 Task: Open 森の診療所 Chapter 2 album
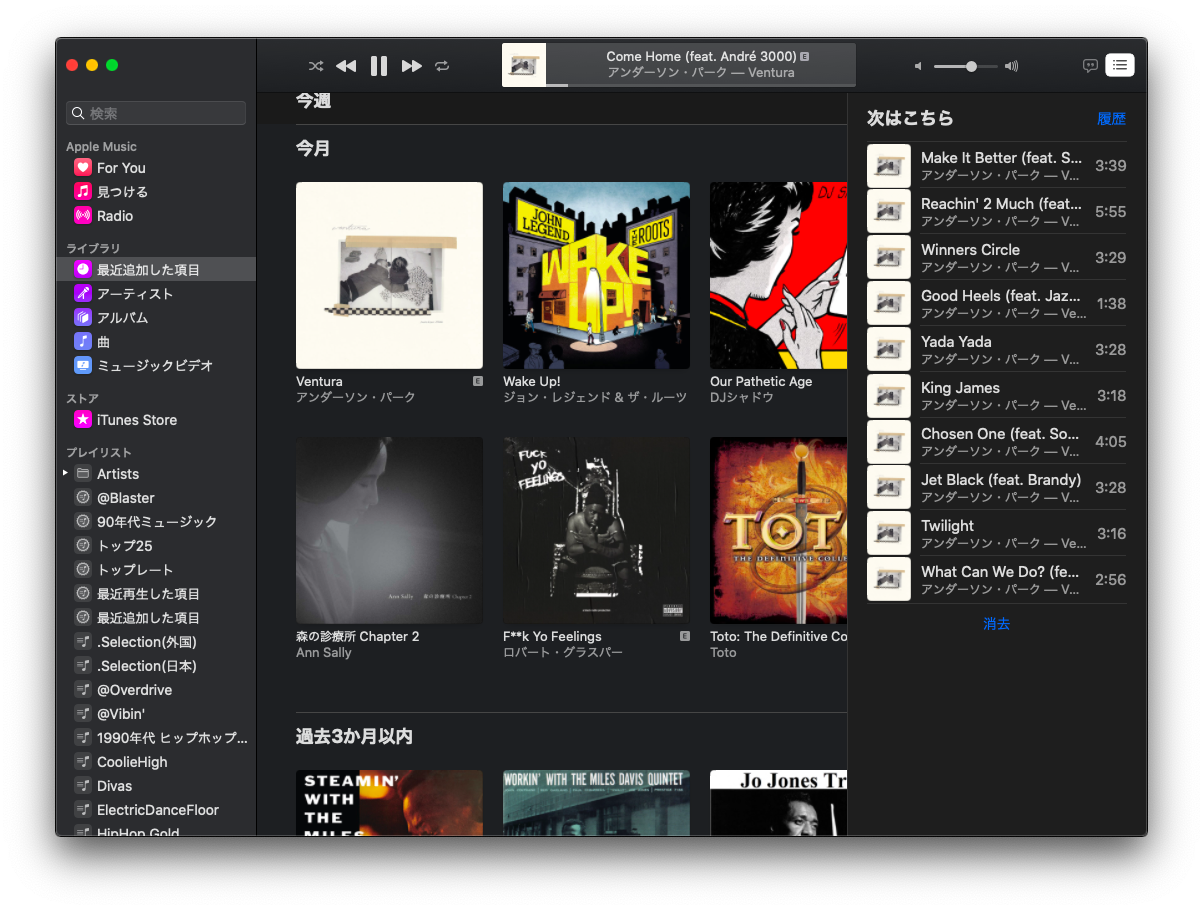[x=389, y=530]
